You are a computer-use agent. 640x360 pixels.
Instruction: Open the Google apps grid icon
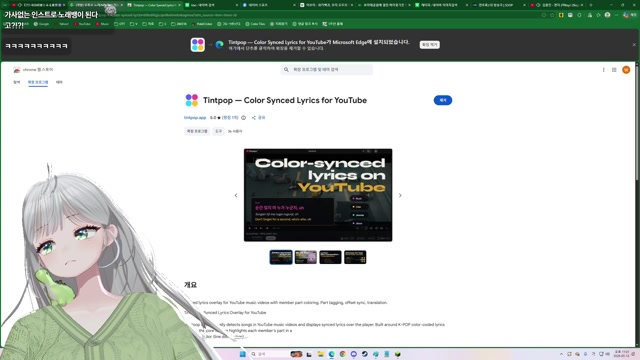(614, 70)
